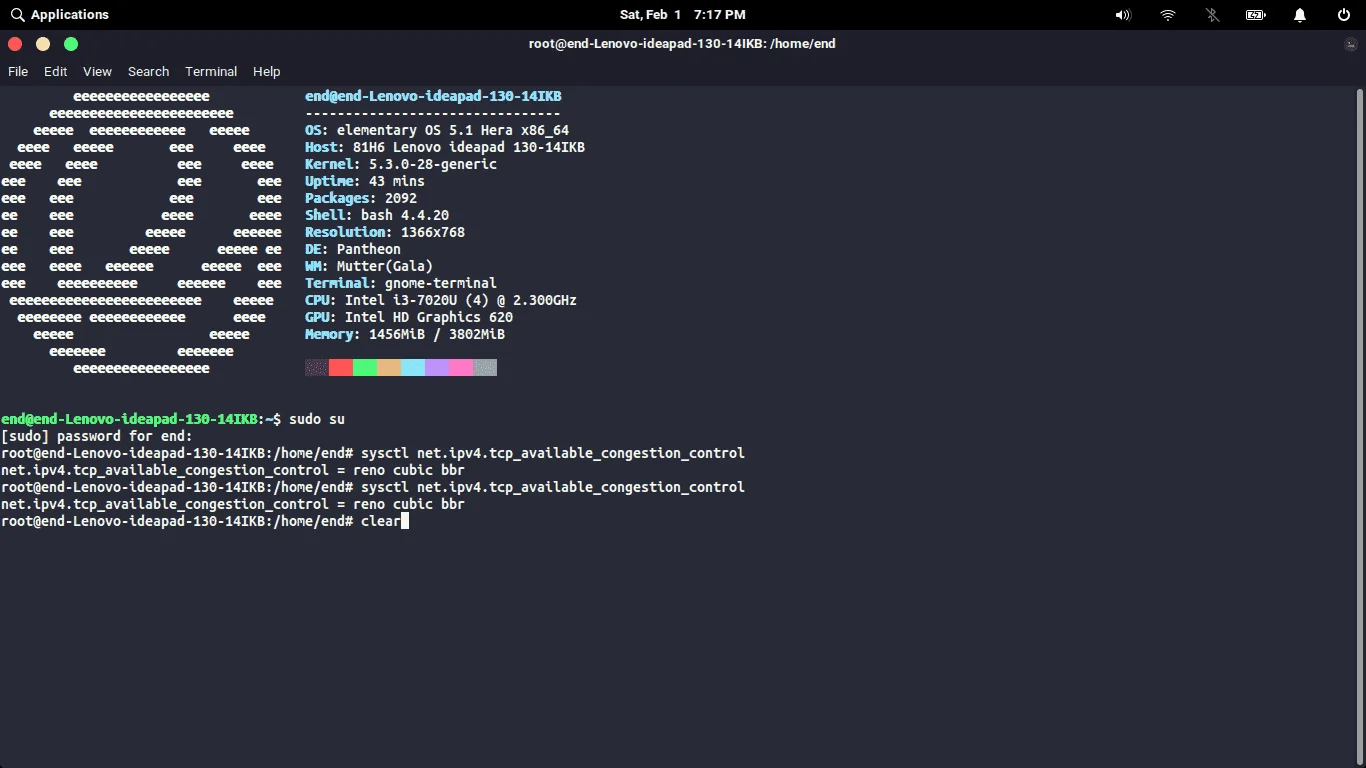
Task: Open the Terminal menu
Action: 211,72
